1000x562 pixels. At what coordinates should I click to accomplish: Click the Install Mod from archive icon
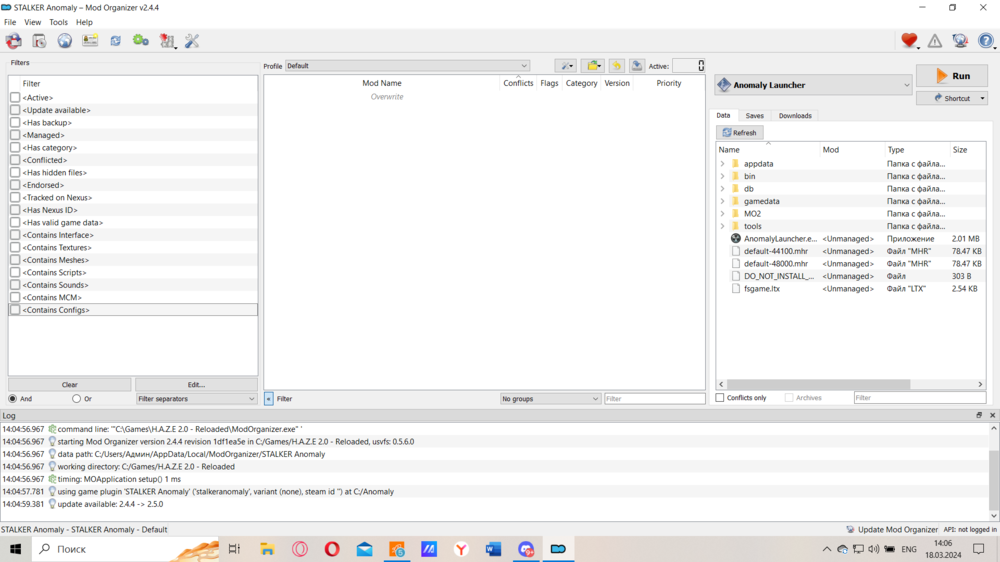(39, 41)
